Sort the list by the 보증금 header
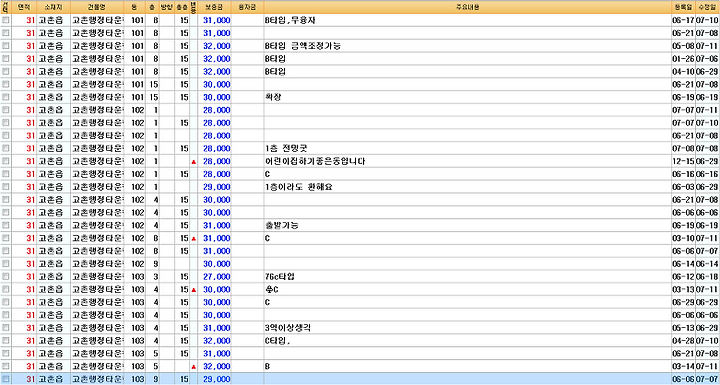 (214, 7)
